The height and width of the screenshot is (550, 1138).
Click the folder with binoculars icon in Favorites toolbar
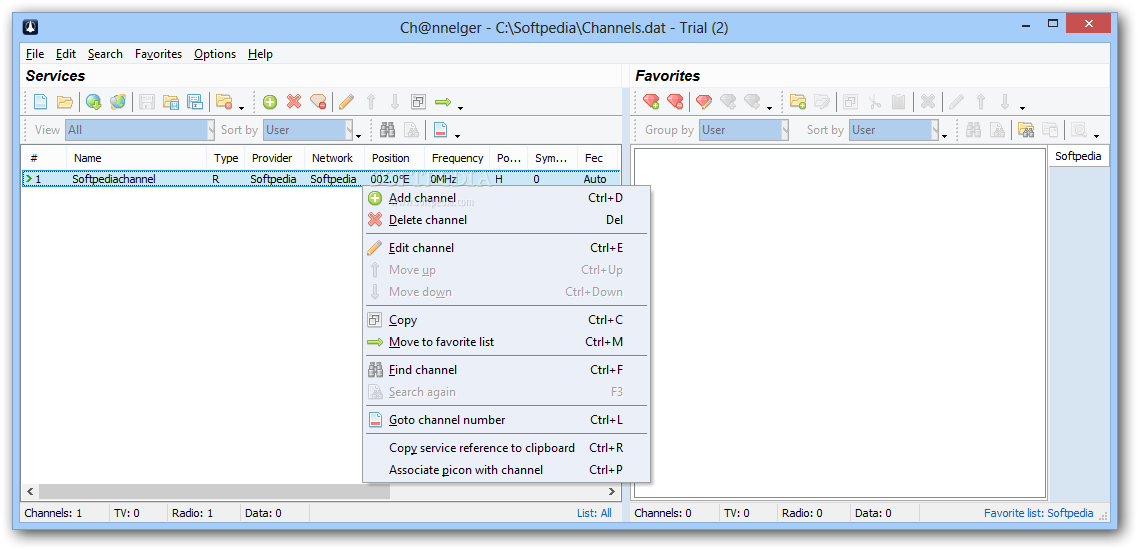point(1026,131)
